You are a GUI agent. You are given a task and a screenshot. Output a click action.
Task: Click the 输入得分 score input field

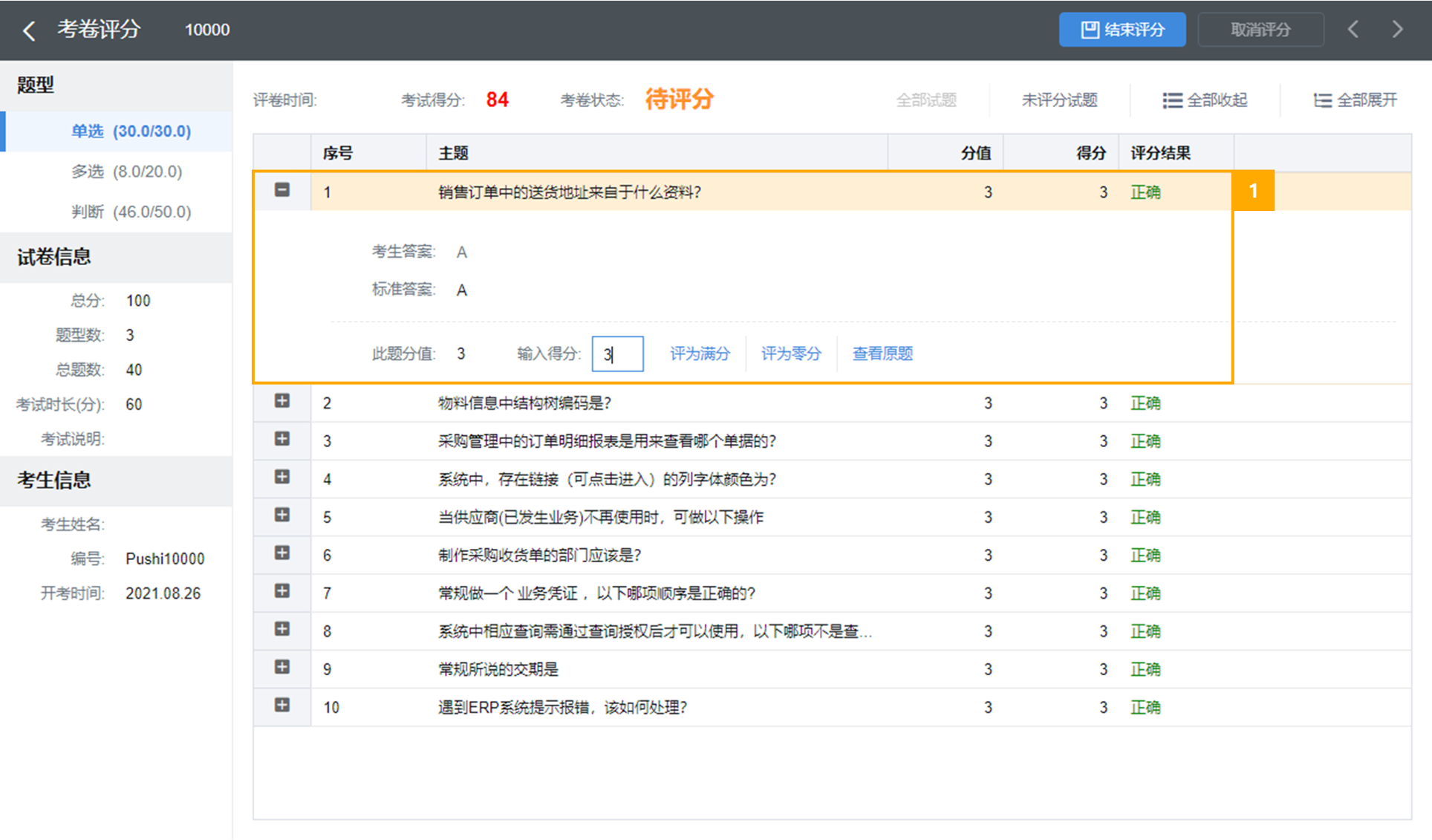617,354
